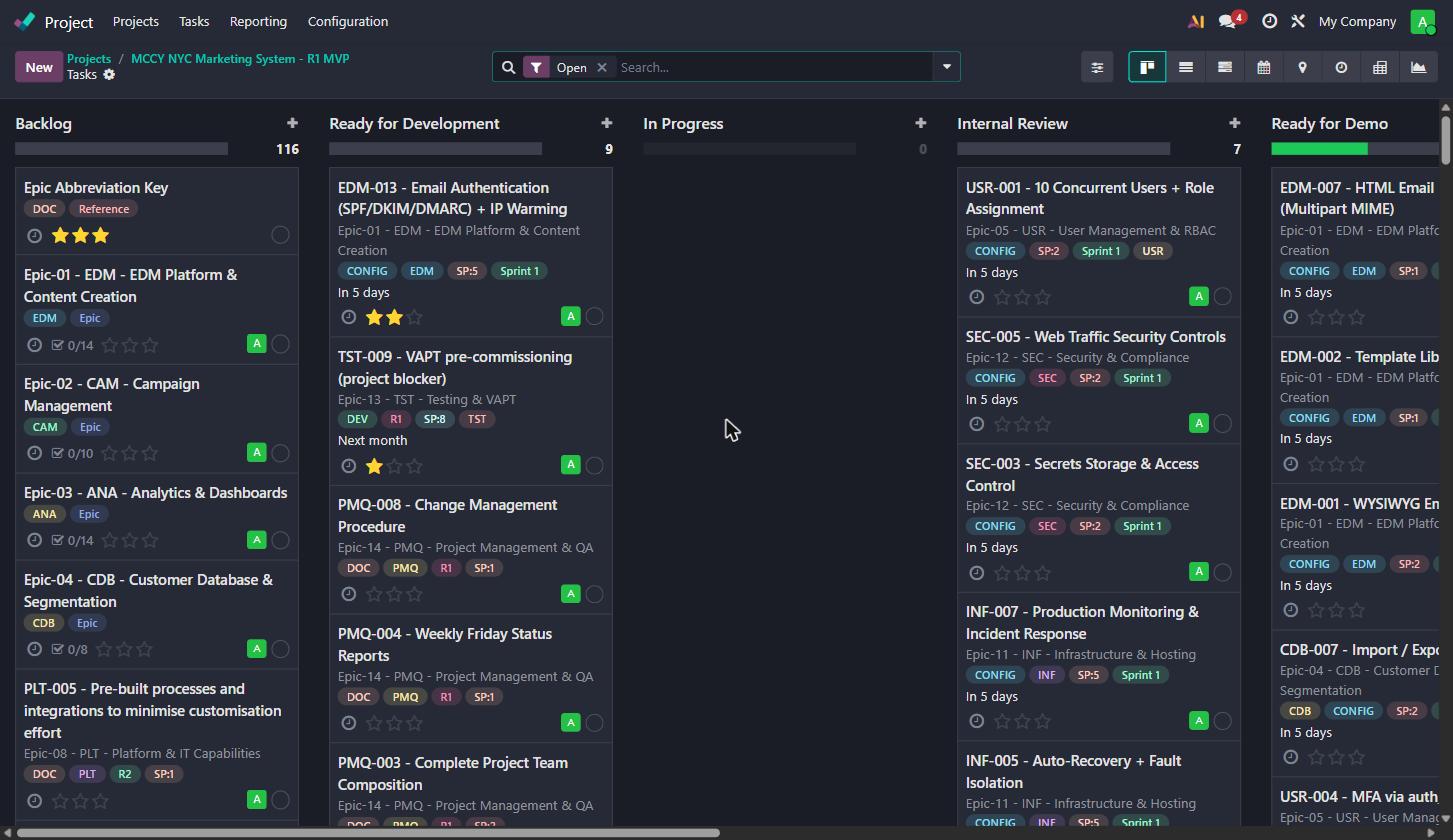Open the PMQ-008 Change Management Procedure card
The width and height of the screenshot is (1453, 840).
click(x=470, y=550)
